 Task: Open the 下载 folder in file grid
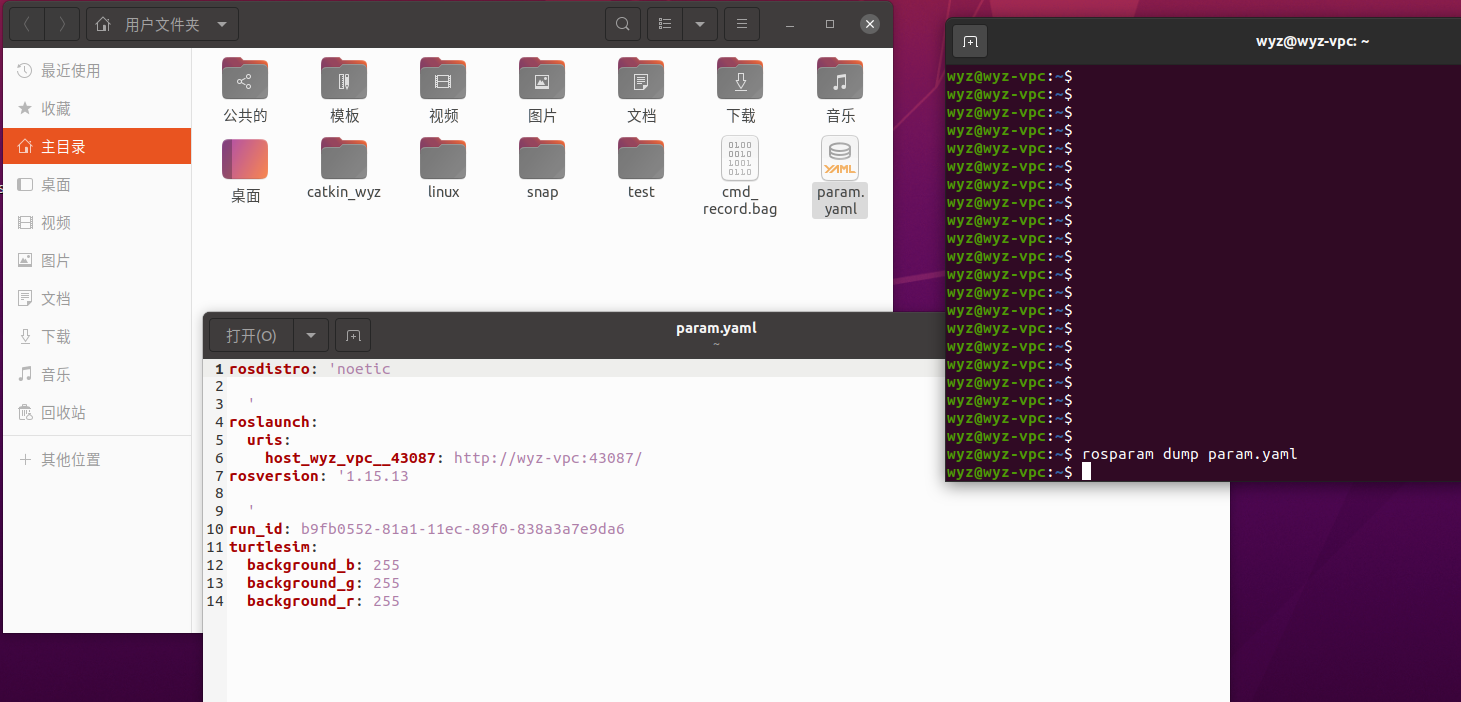740,90
